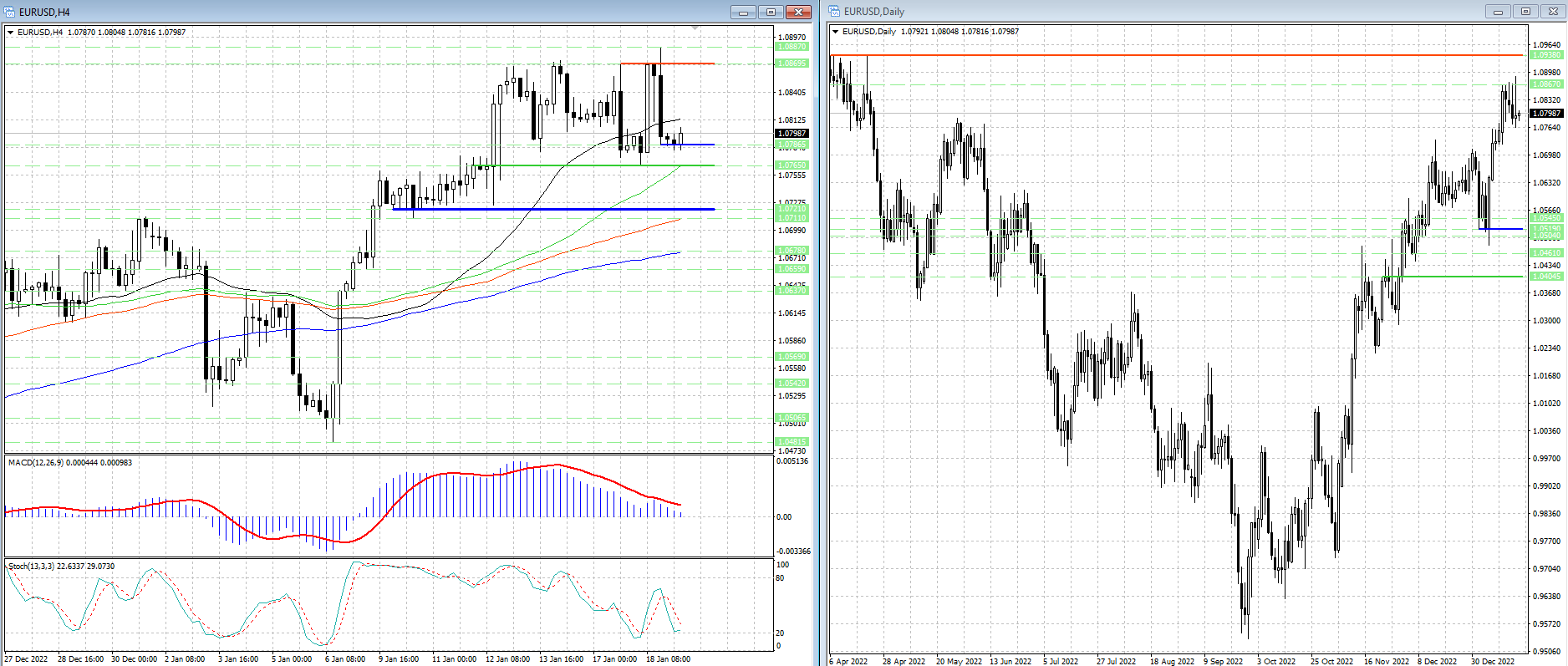Viewport: 1568px width, 666px height.
Task: Close the EURUSD,H4 chart window
Action: [798, 12]
